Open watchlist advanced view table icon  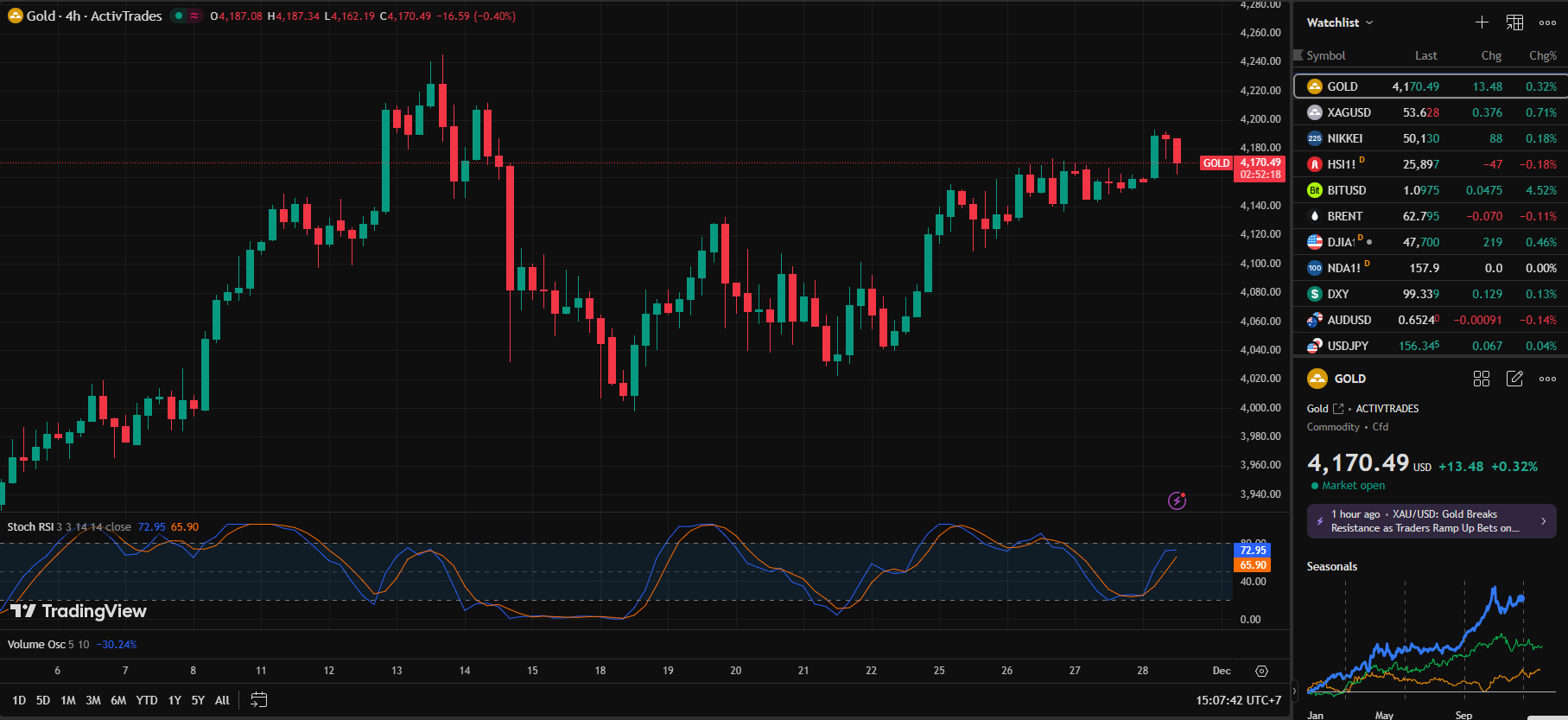click(x=1514, y=22)
